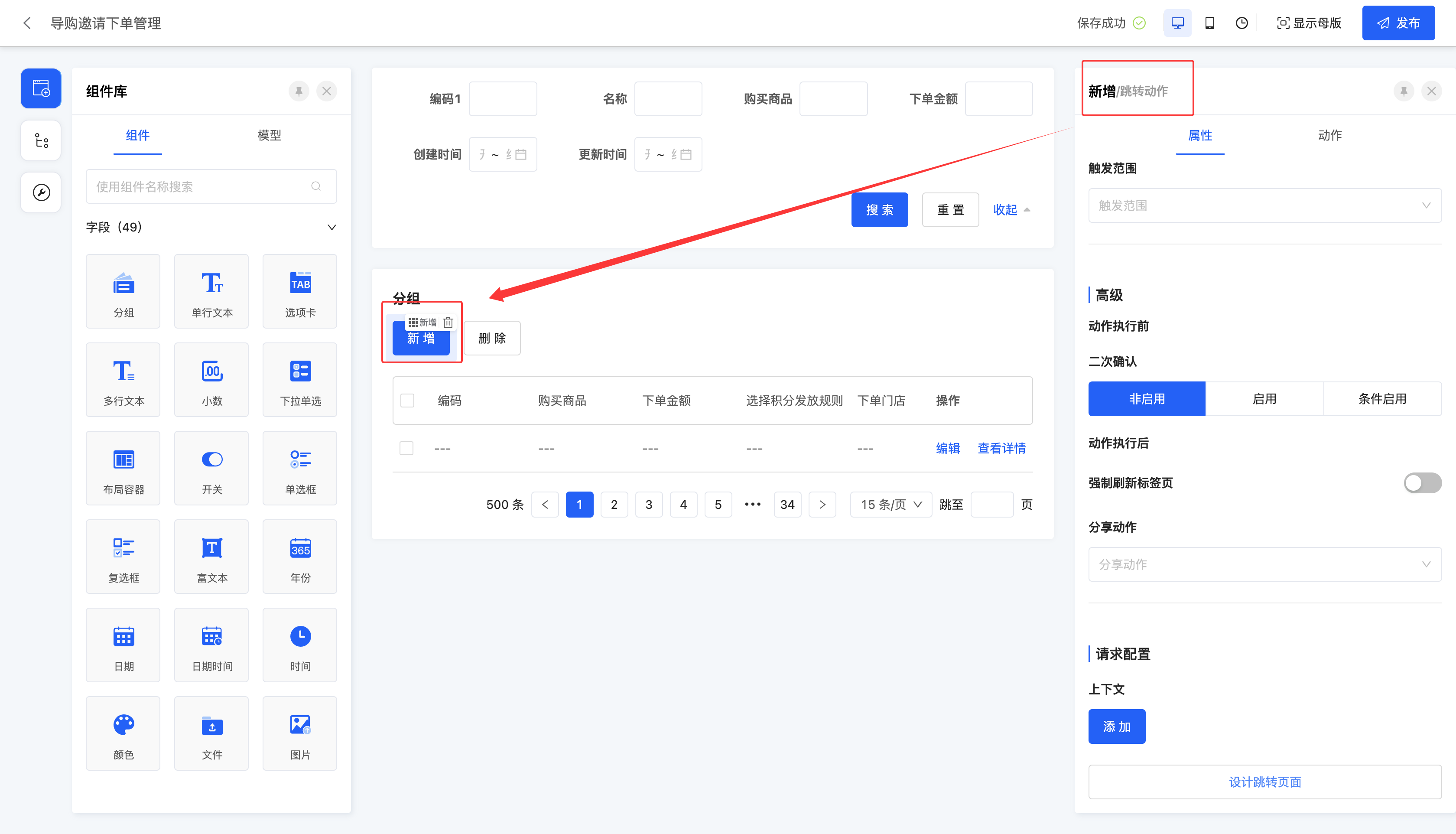The image size is (1456, 834).
Task: Open the outline tree sidebar icon
Action: tap(41, 140)
